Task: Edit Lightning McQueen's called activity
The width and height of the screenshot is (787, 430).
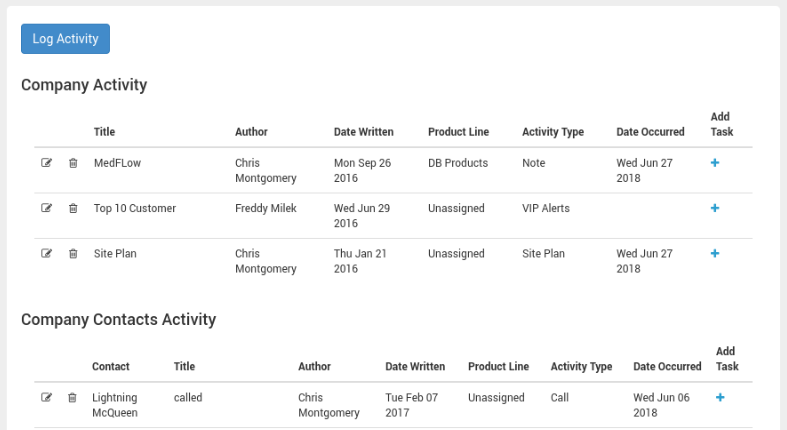Action: click(46, 397)
